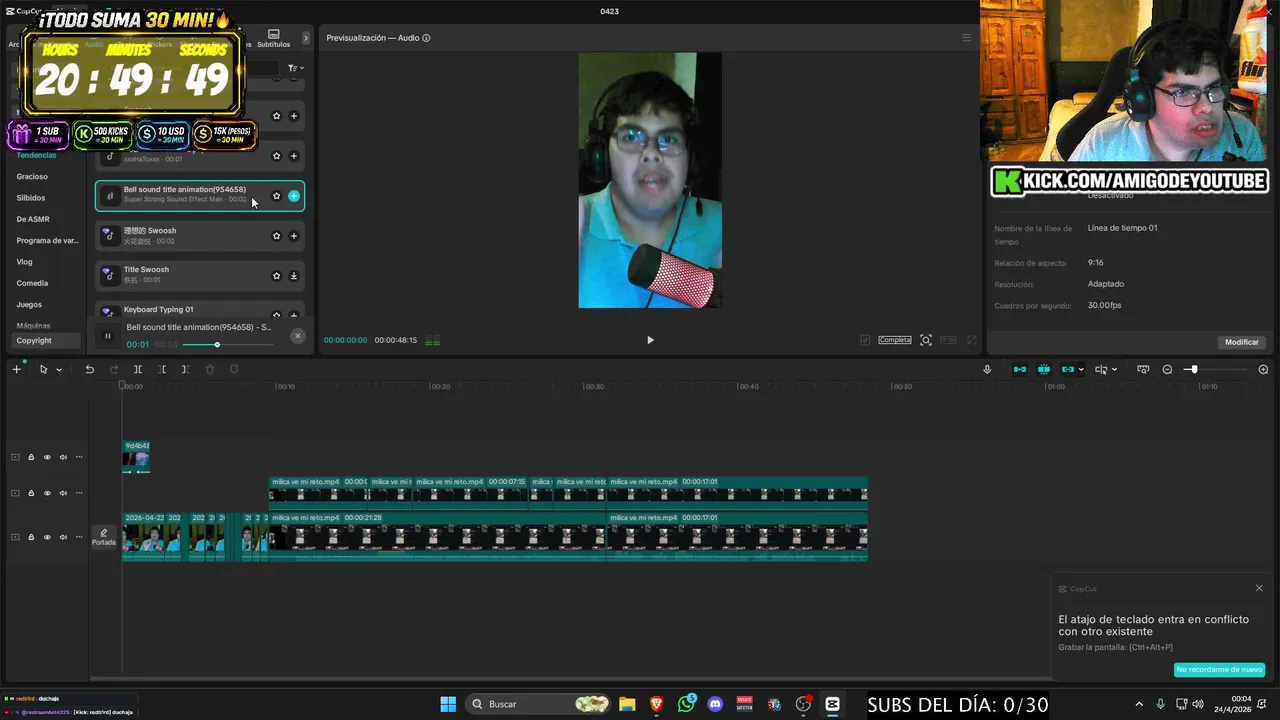This screenshot has height=720, width=1280.
Task: Open the Programa de var... category
Action: [47, 241]
